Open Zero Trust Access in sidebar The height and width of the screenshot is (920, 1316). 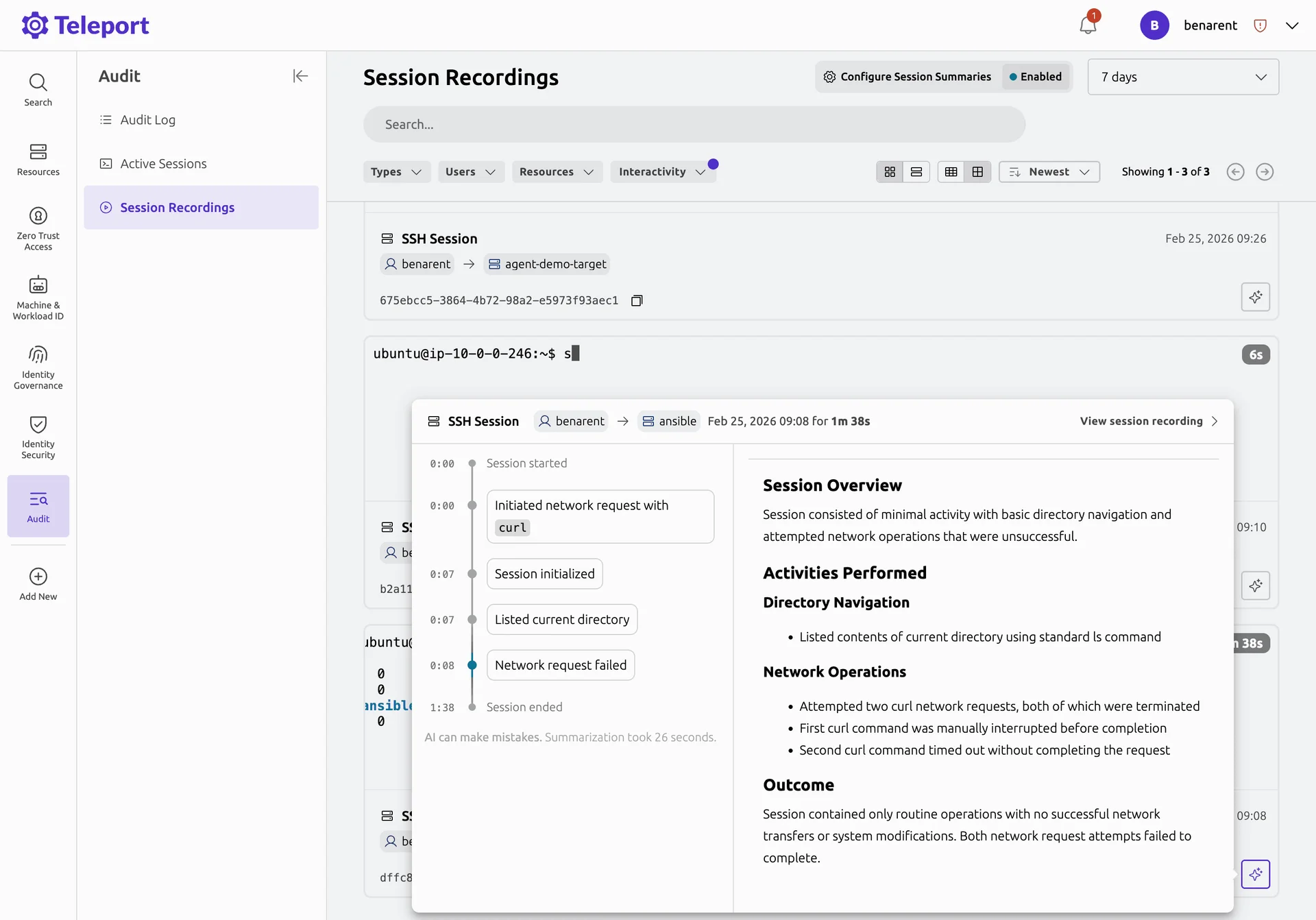coord(38,229)
